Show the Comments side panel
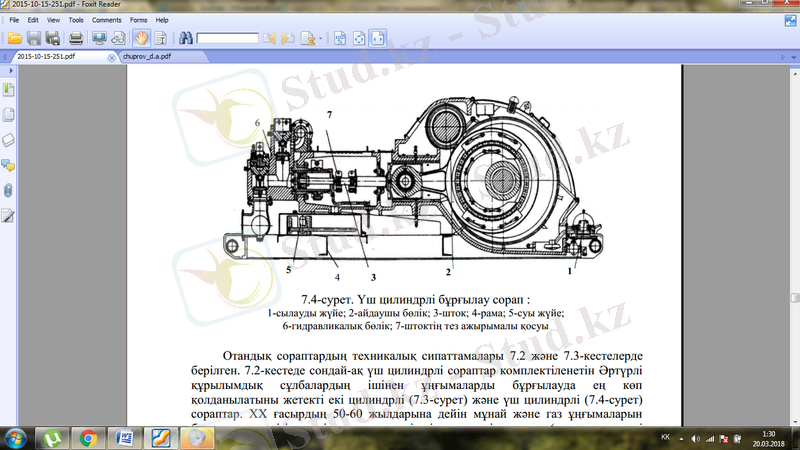The height and width of the screenshot is (450, 800). [x=8, y=165]
